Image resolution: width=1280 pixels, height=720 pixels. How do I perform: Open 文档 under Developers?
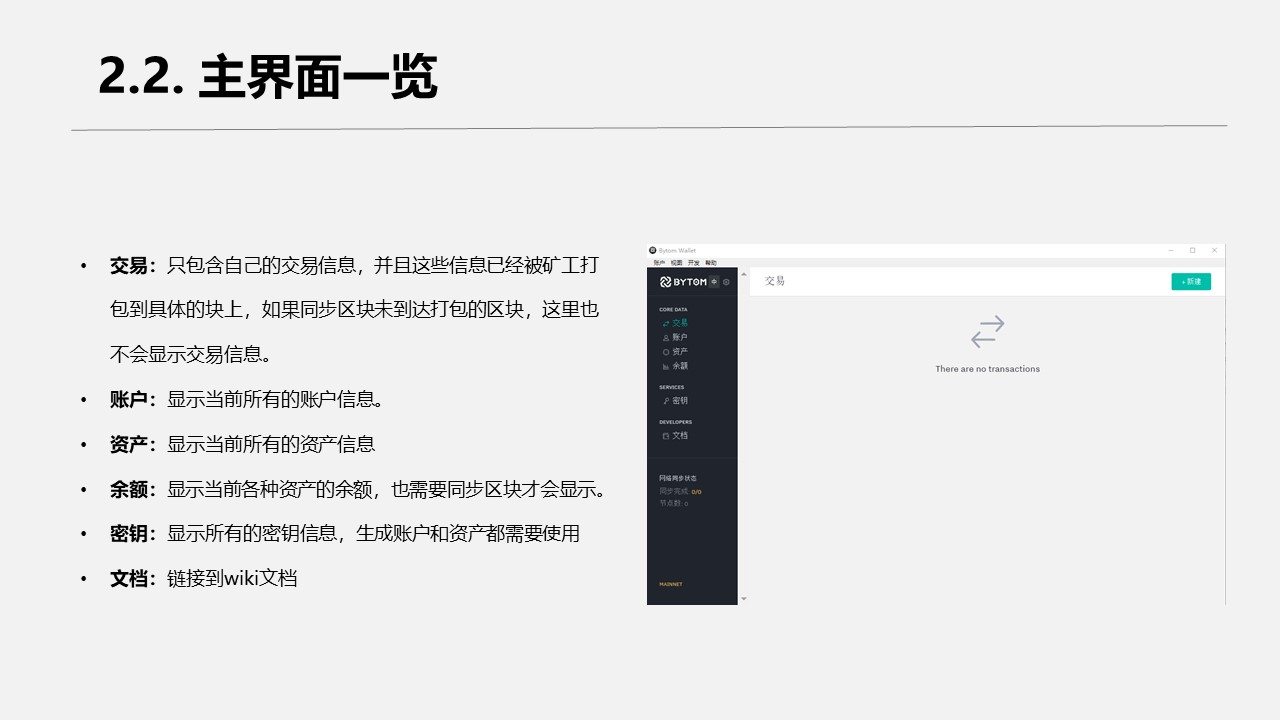tap(675, 436)
